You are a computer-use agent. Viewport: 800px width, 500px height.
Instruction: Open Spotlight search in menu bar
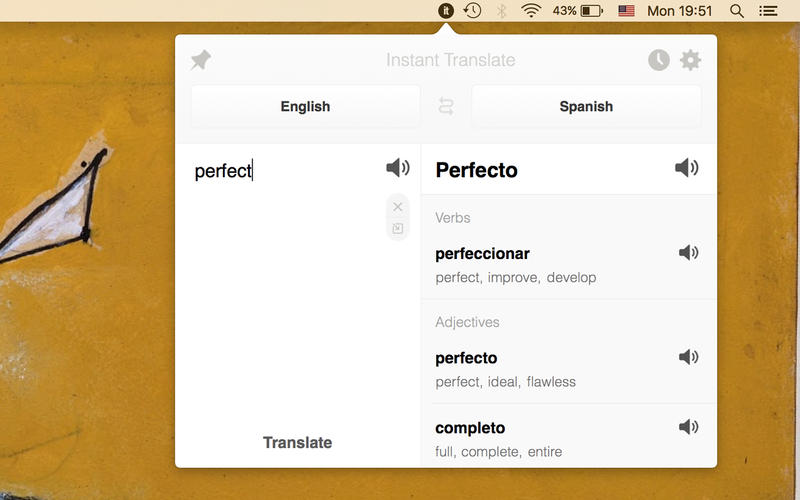pos(737,11)
